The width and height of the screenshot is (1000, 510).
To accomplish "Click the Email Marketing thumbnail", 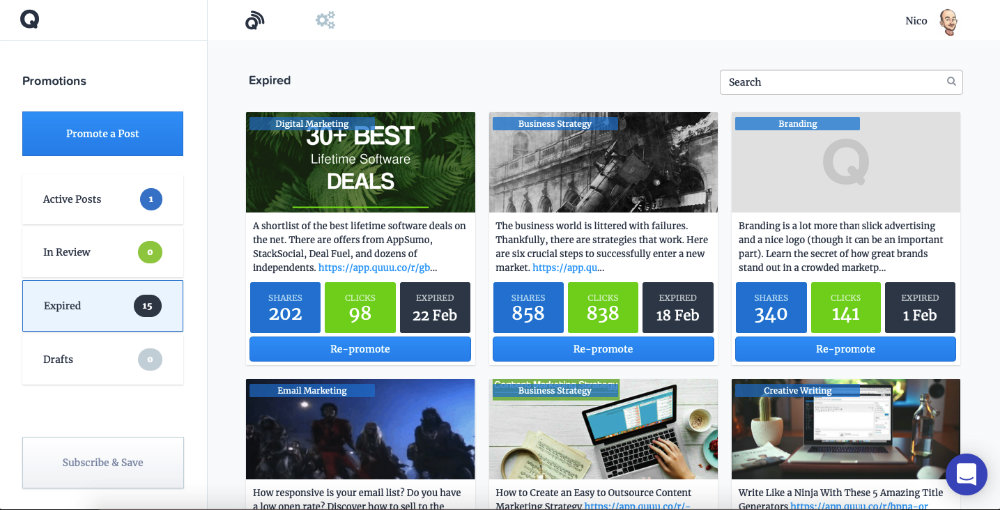I will pos(360,429).
